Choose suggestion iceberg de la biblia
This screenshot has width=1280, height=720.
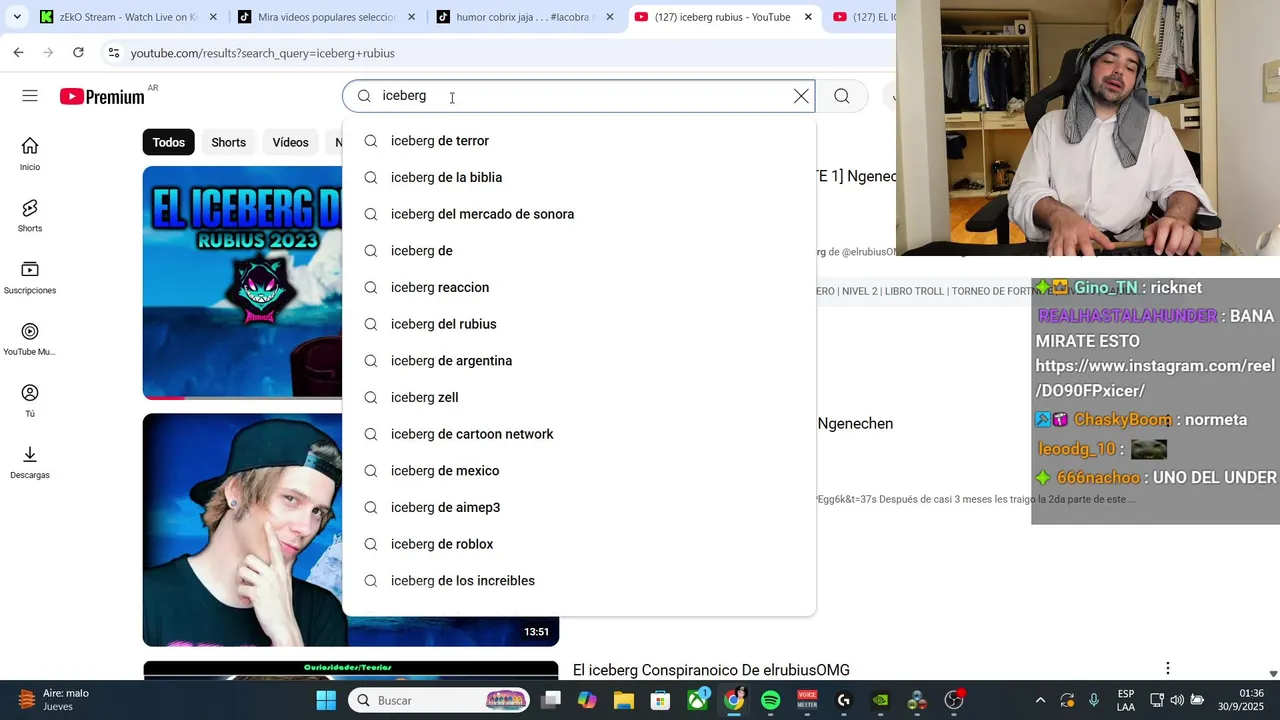(x=579, y=177)
